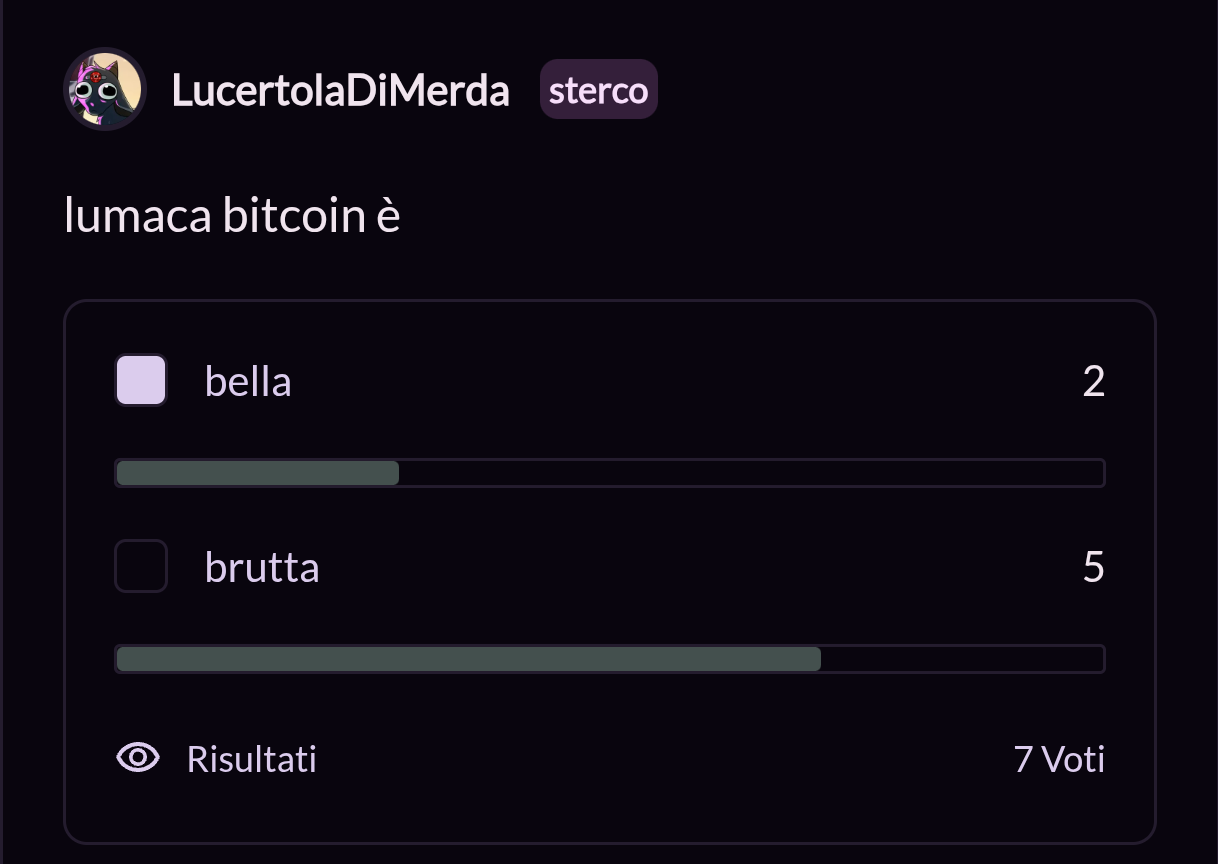
Task: Click the blank area at the poll card's bottom
Action: (x=610, y=812)
